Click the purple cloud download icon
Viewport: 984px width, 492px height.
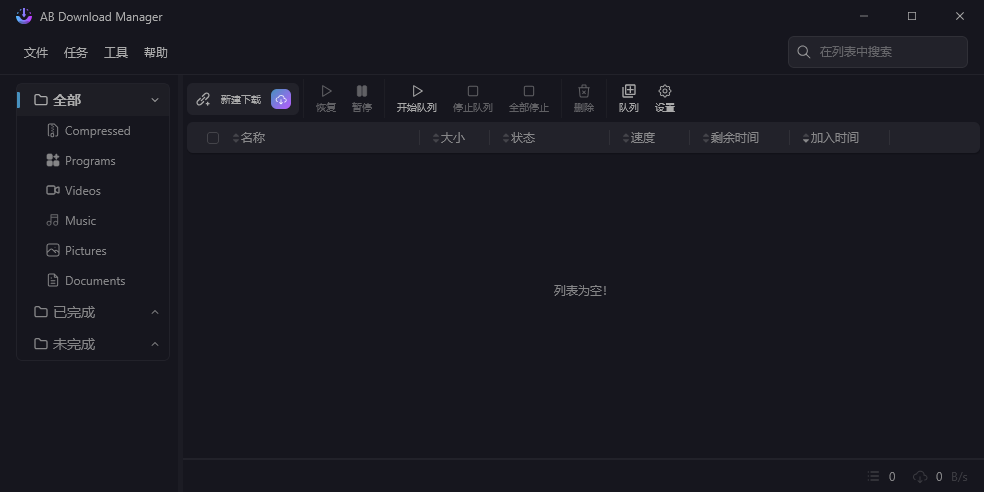[281, 99]
